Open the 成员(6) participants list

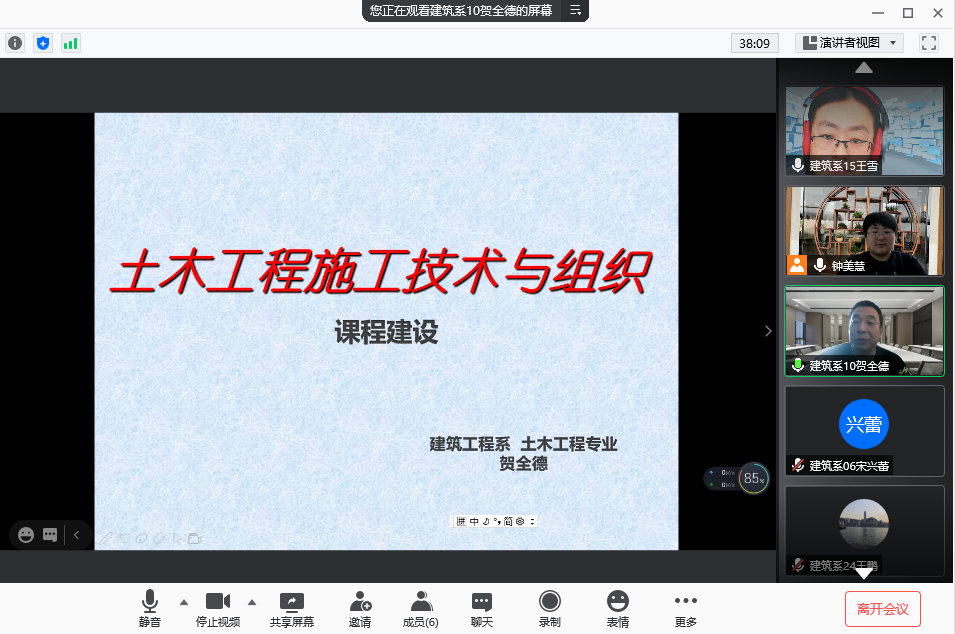420,608
